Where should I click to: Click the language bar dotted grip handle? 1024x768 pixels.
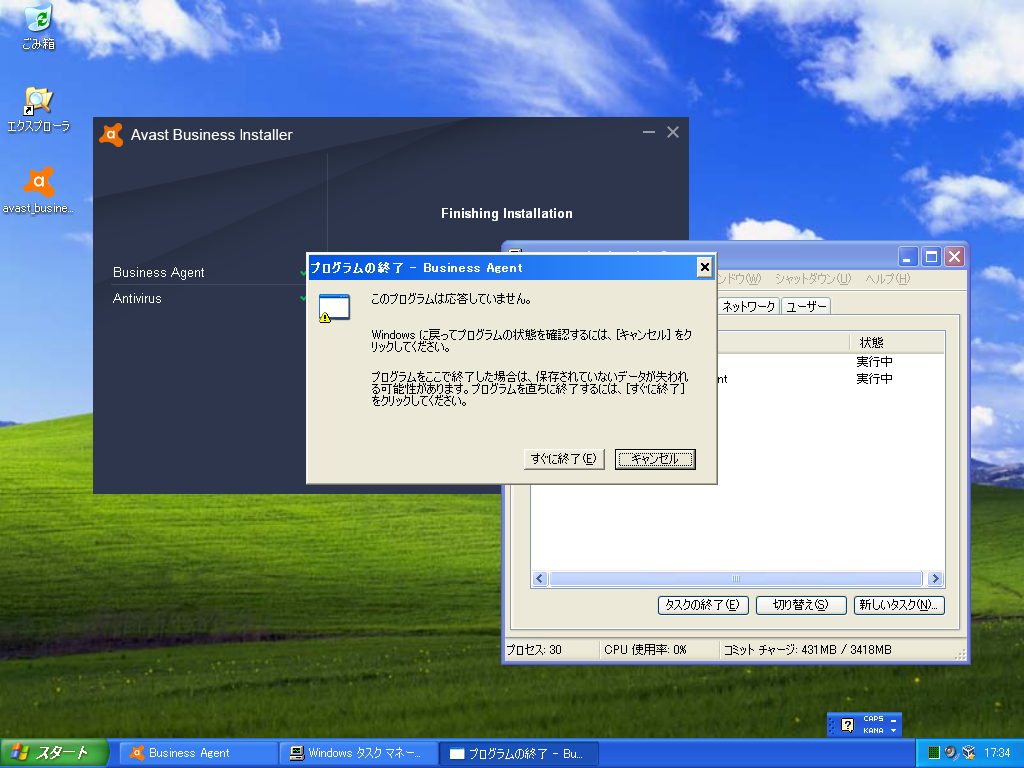click(831, 725)
